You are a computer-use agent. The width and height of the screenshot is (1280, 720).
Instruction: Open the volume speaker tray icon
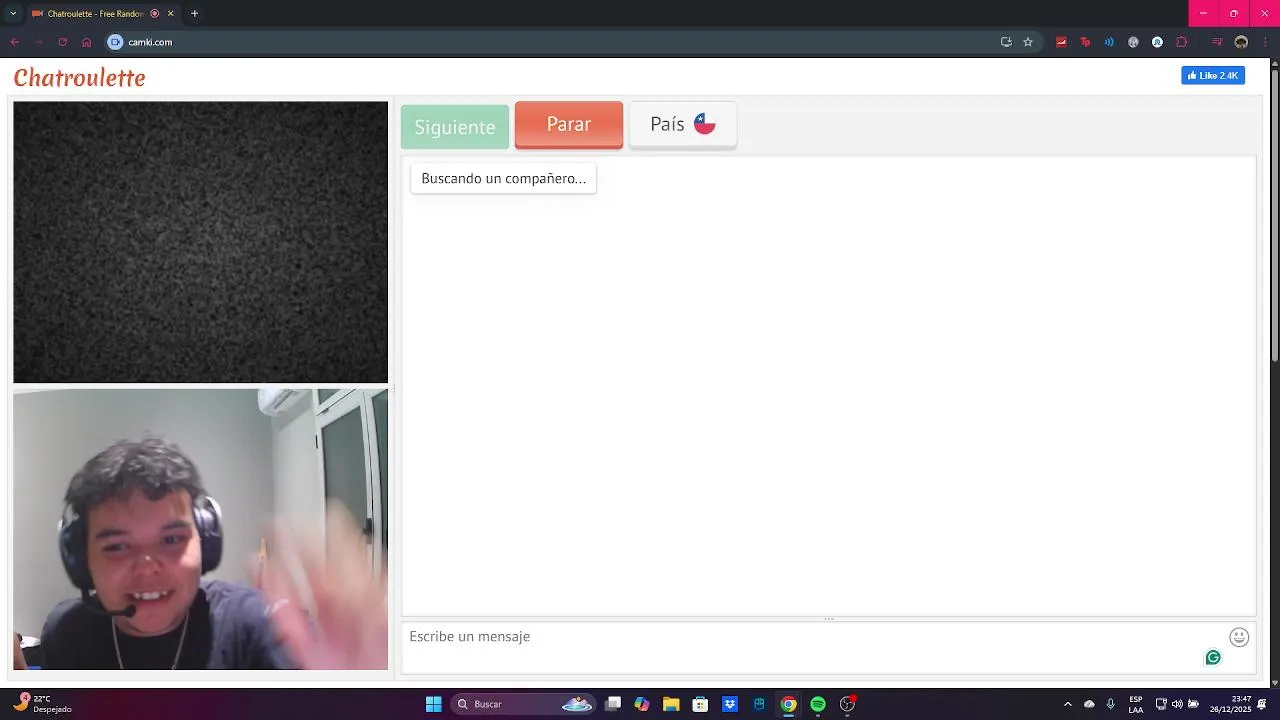pyautogui.click(x=1177, y=704)
